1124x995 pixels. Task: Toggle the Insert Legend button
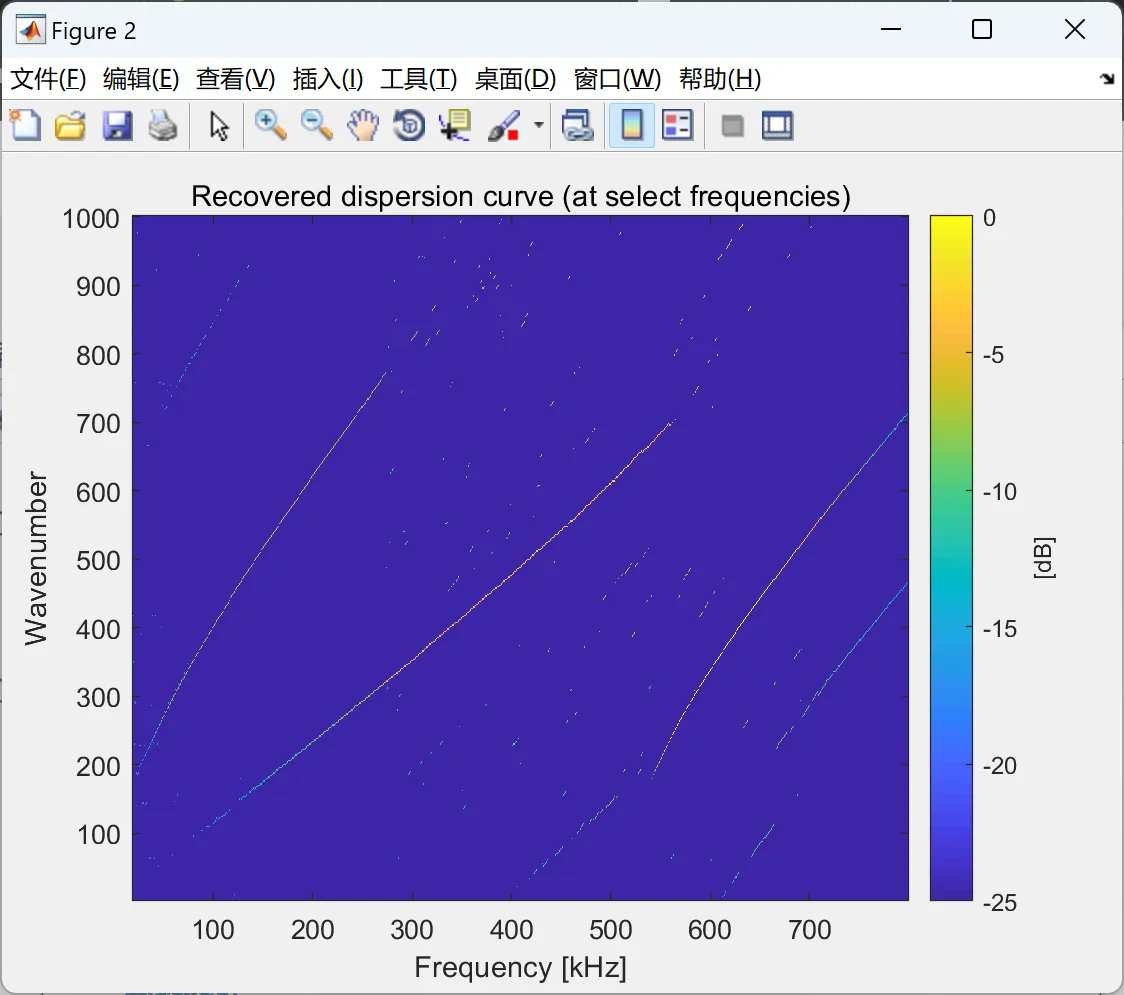click(678, 125)
